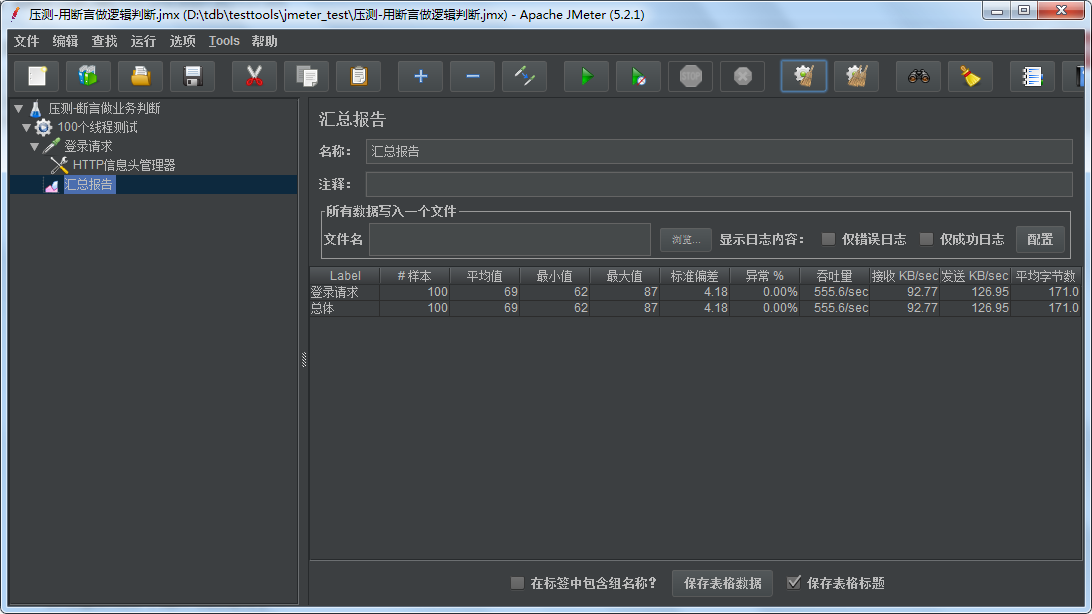This screenshot has width=1092, height=614.
Task: Click the split pane divider handle
Action: pyautogui.click(x=304, y=359)
